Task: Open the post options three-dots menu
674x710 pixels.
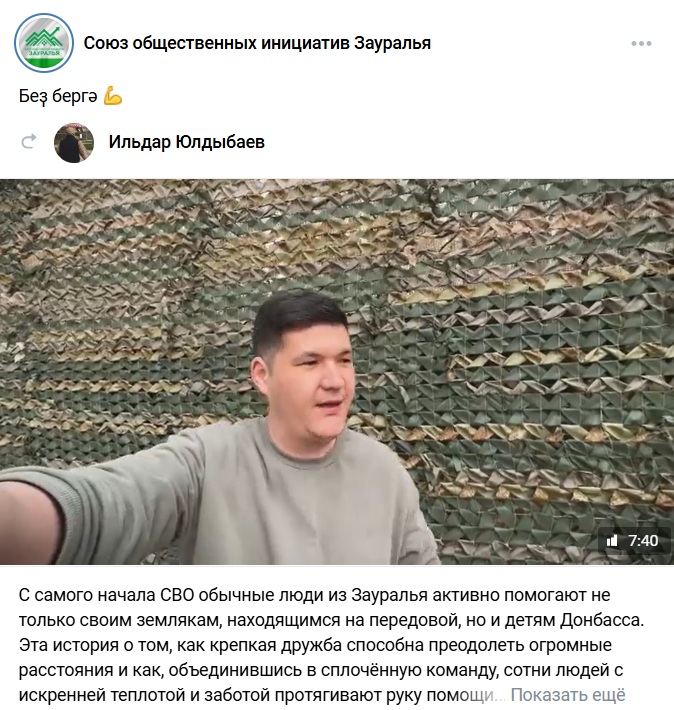Action: click(x=641, y=43)
